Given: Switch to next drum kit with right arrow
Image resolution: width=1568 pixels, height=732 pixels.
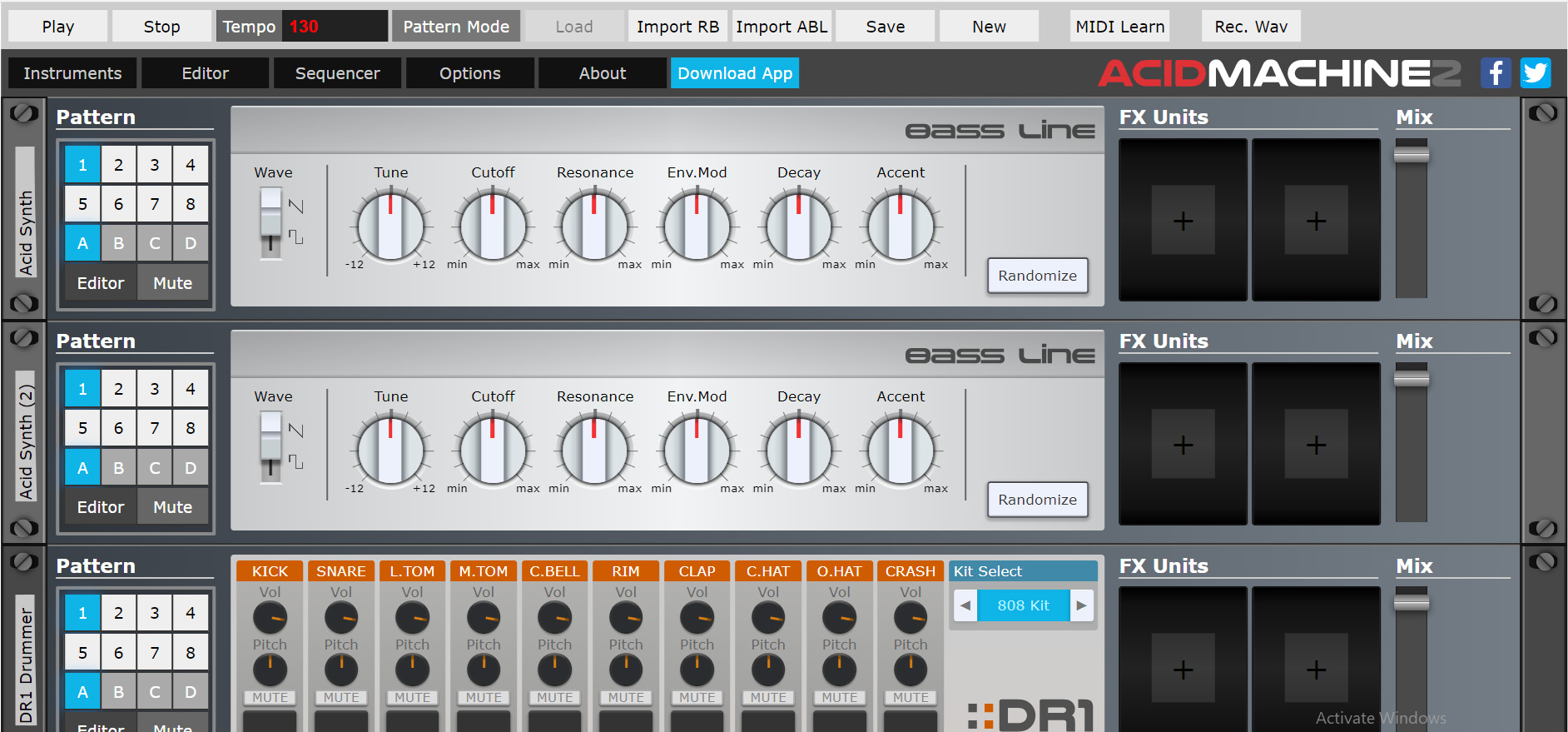Looking at the screenshot, I should [1081, 605].
